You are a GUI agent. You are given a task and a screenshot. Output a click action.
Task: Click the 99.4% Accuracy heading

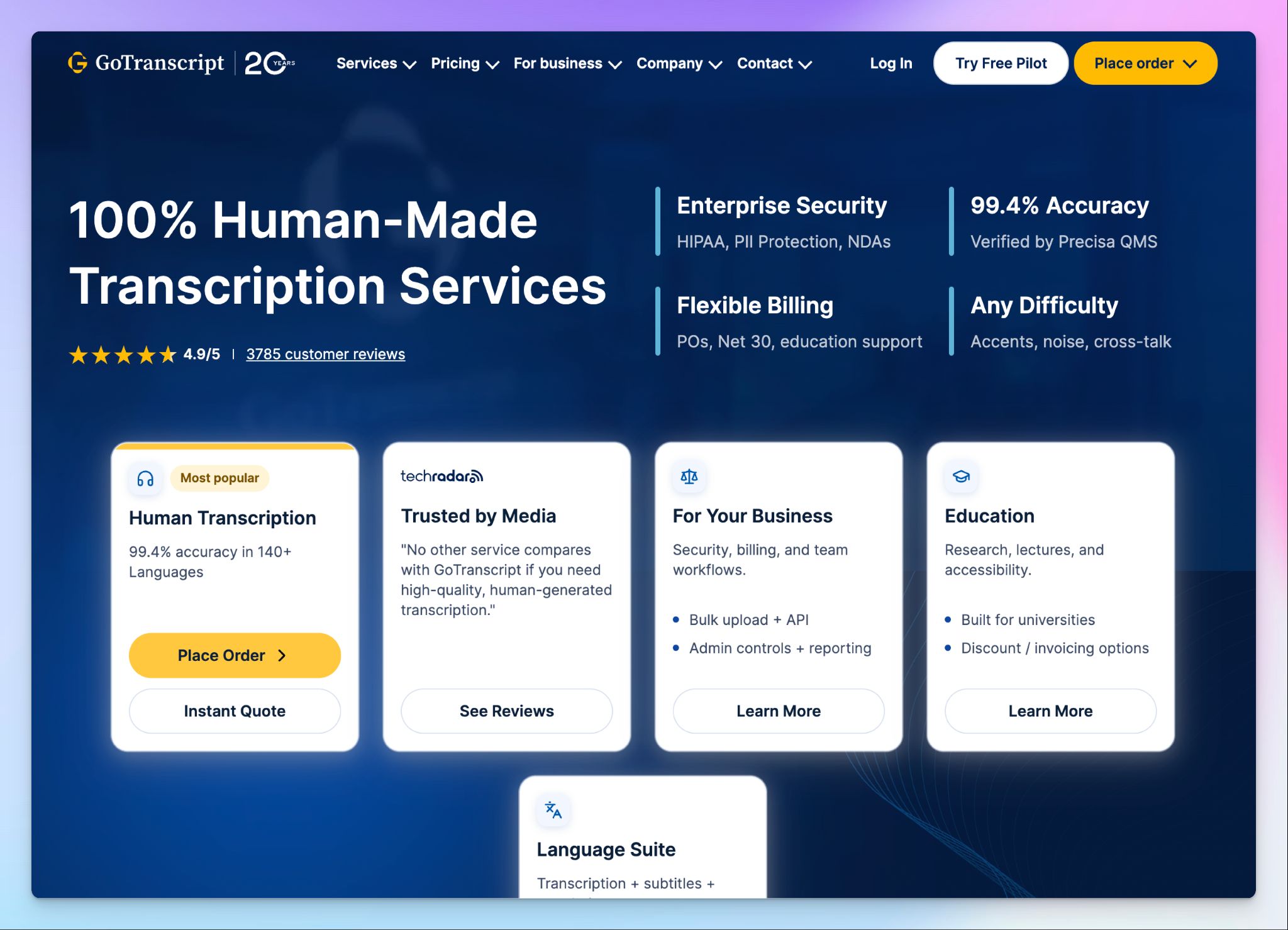tap(1060, 206)
